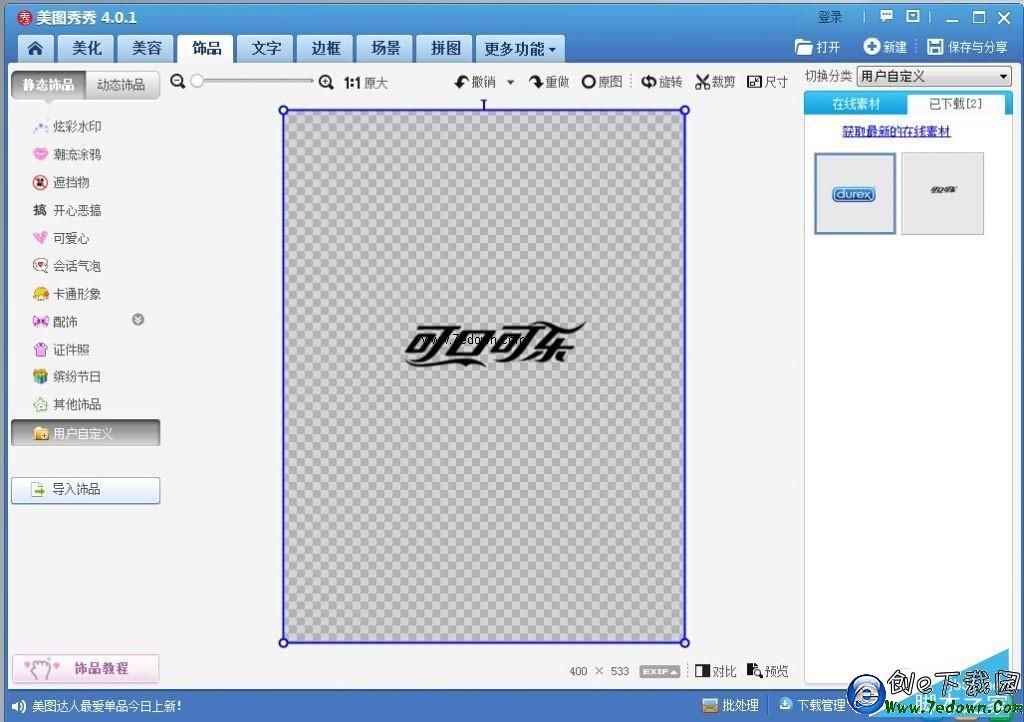This screenshot has width=1024, height=722.
Task: Toggle the EXIF info button
Action: point(659,671)
